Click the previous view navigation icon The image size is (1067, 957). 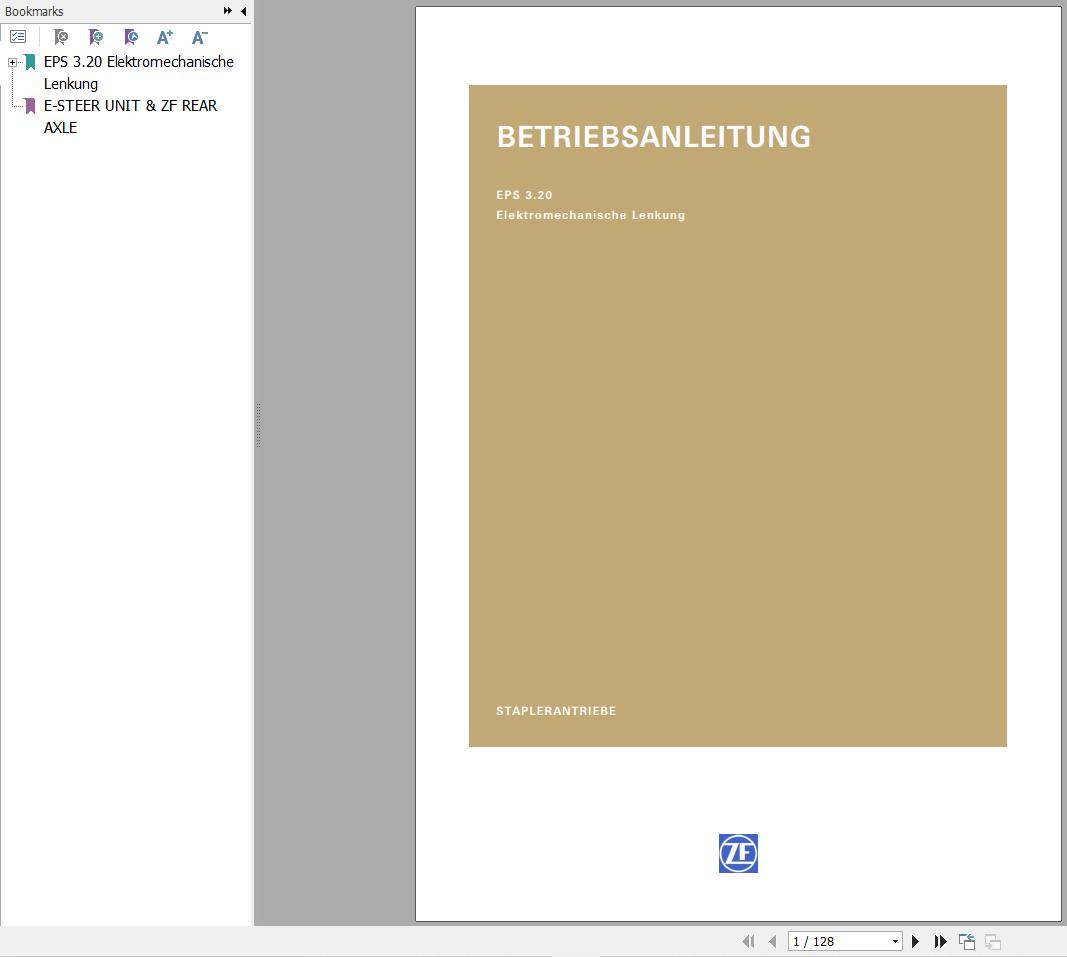coord(967,941)
